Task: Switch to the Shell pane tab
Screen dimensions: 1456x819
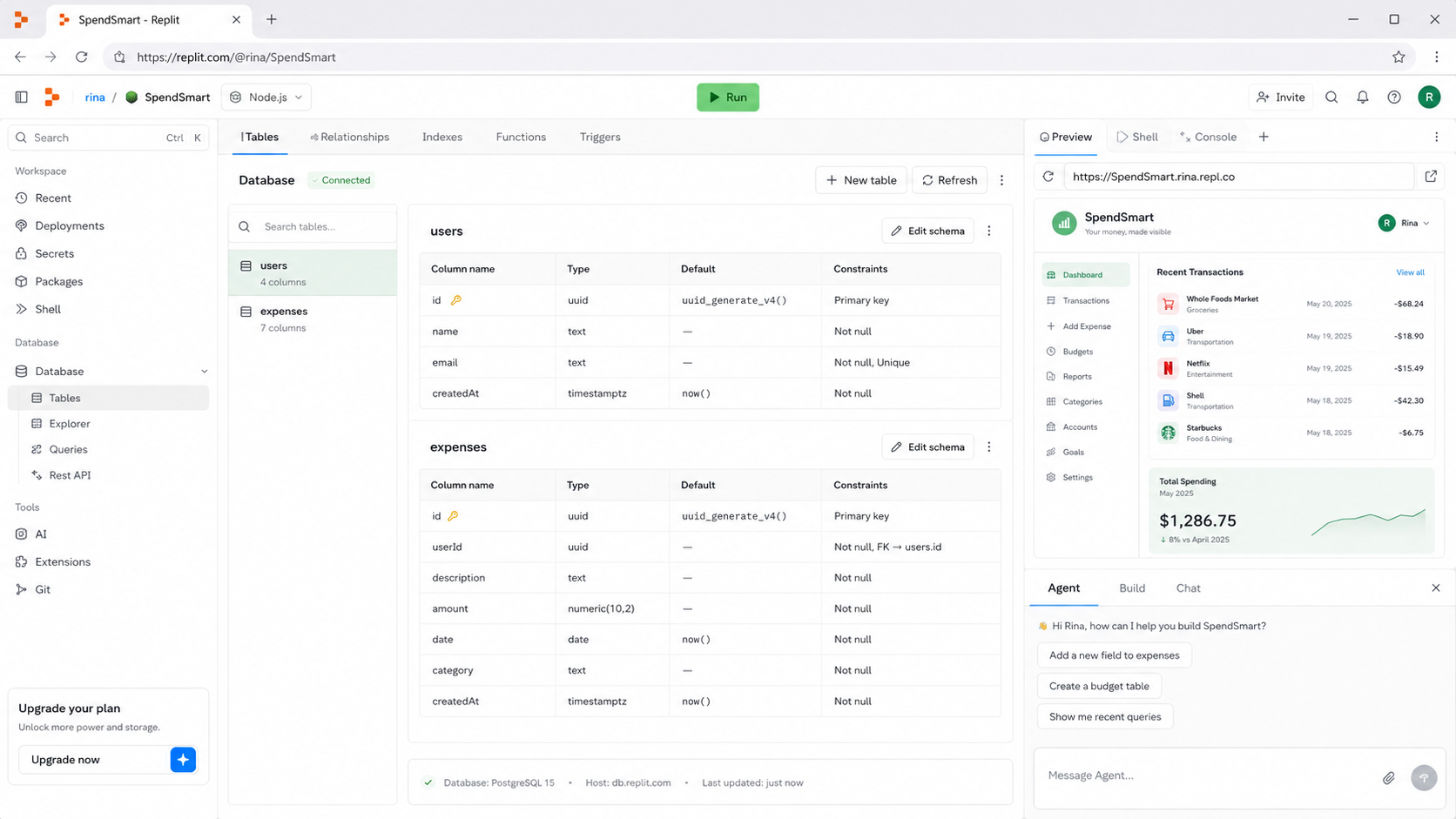Action: click(x=1137, y=138)
